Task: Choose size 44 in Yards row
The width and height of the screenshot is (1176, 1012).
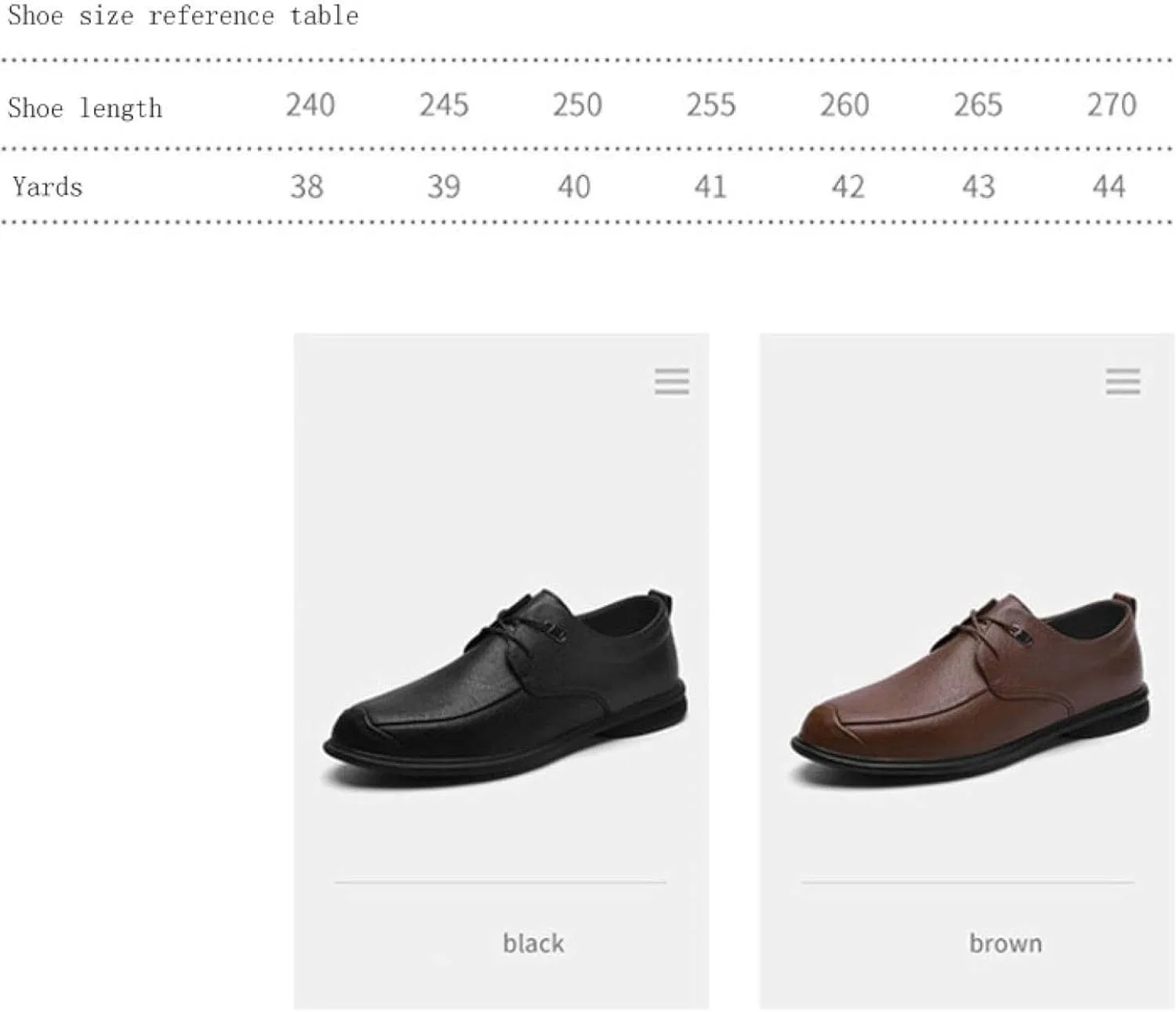Action: click(x=1109, y=187)
